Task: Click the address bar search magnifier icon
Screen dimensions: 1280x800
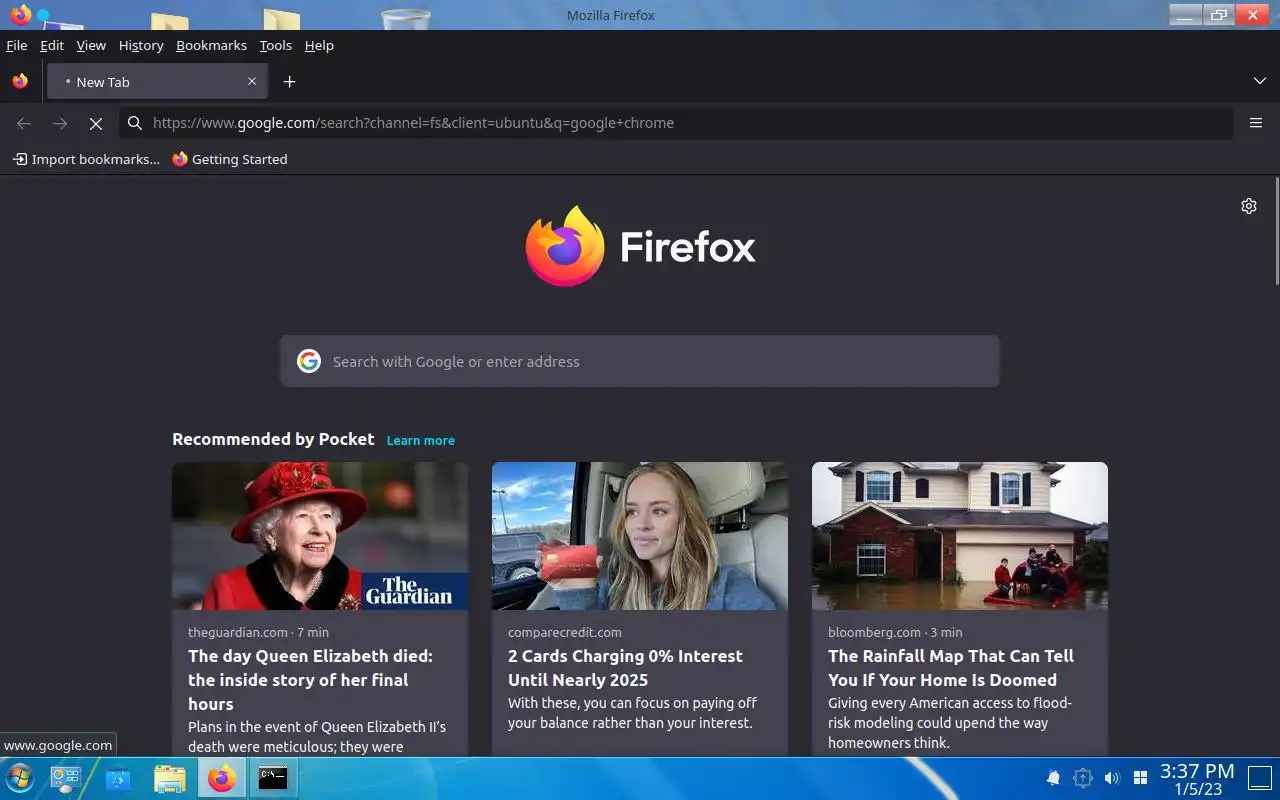Action: 135,123
